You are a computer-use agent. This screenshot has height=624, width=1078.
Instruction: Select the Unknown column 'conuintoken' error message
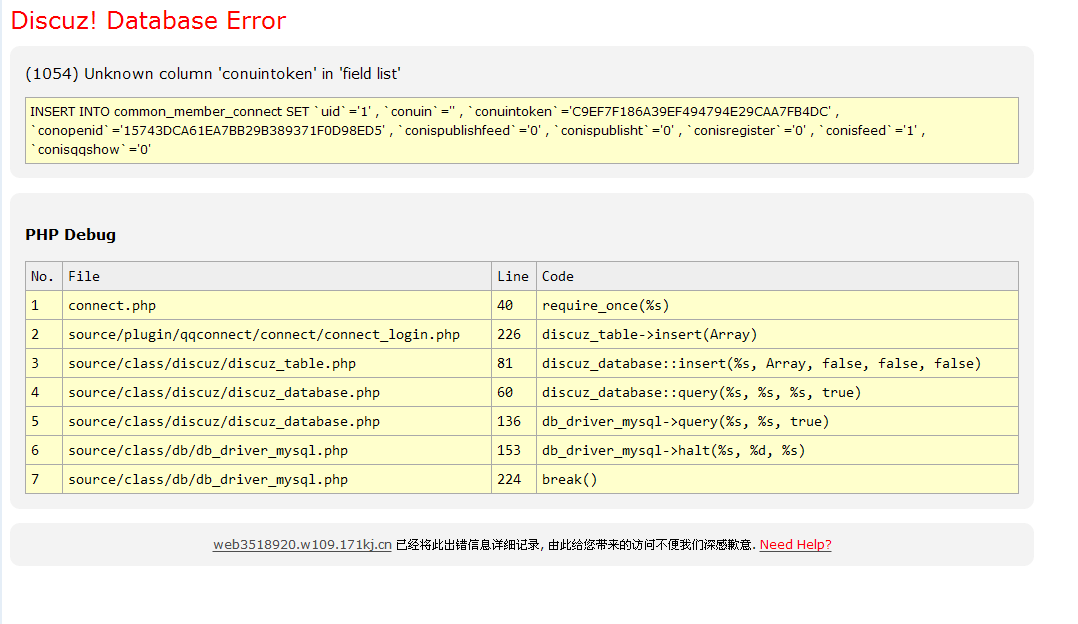pos(213,74)
